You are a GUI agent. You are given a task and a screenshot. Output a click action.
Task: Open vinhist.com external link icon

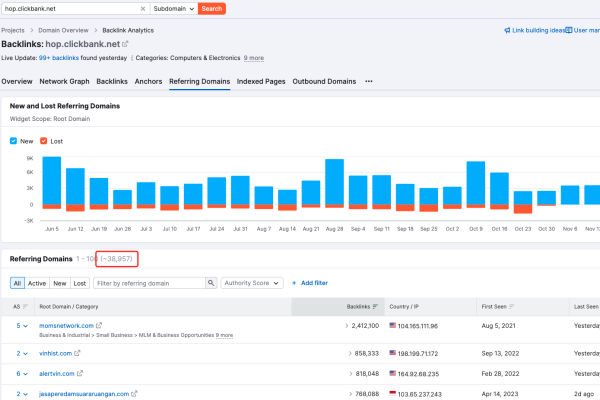[x=77, y=353]
